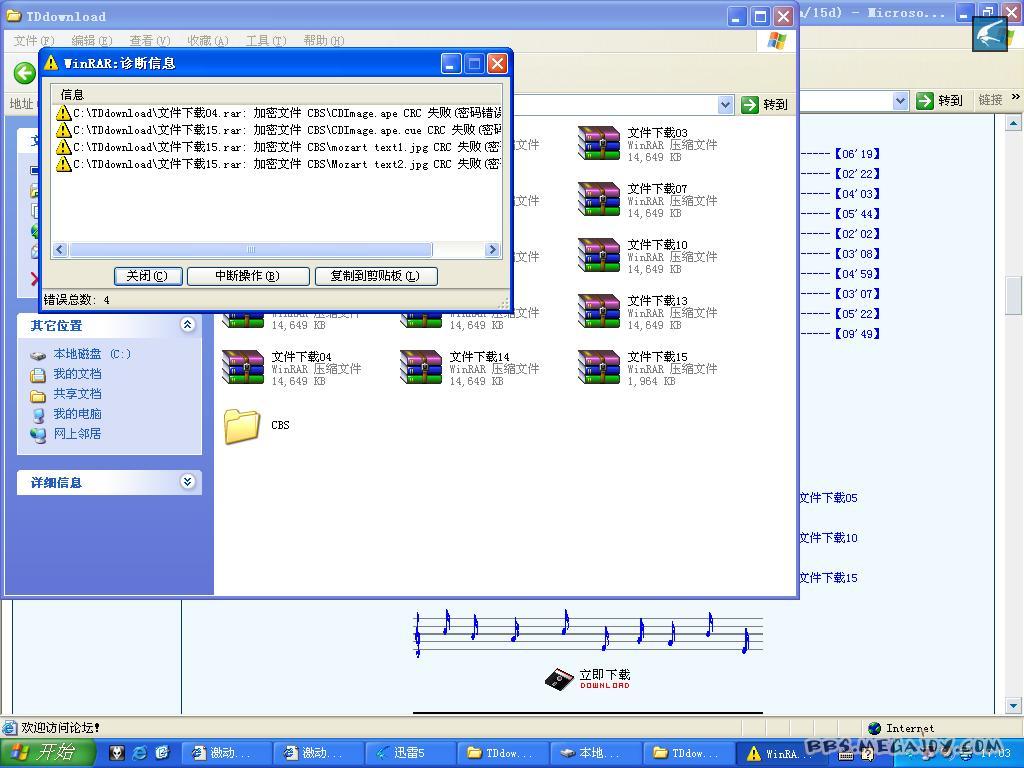Expand the 详细信息 panel
The image size is (1024, 768).
coord(187,482)
